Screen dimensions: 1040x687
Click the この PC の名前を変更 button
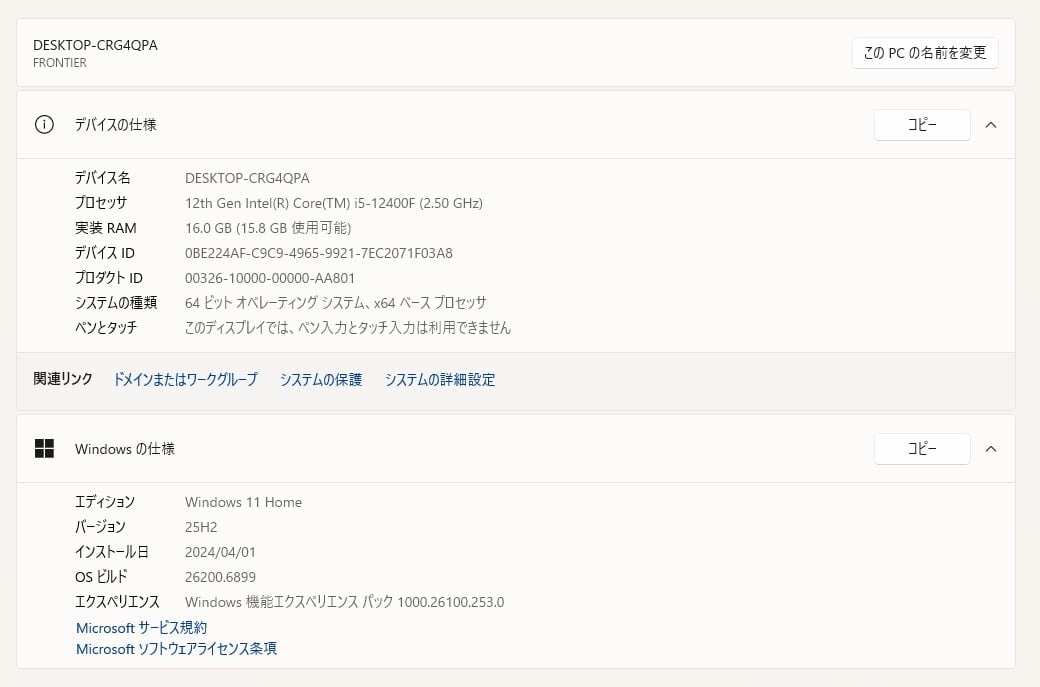(x=925, y=53)
